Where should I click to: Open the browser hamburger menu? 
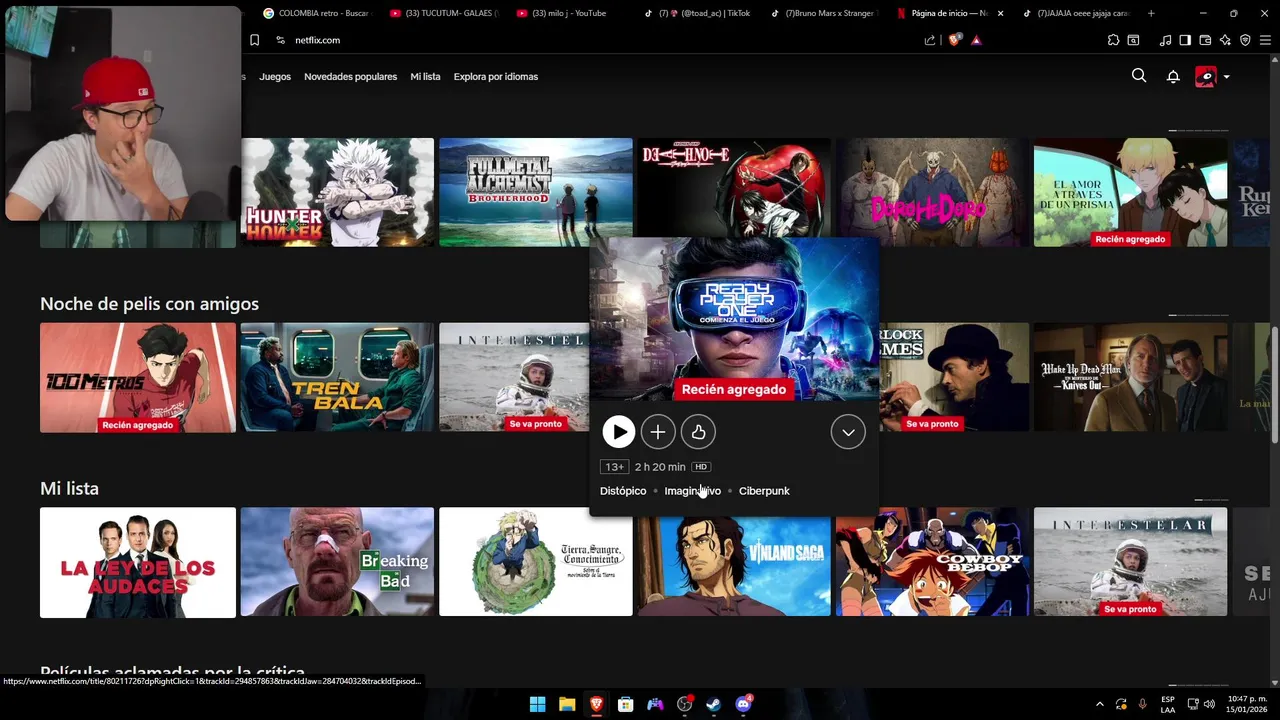click(1265, 40)
